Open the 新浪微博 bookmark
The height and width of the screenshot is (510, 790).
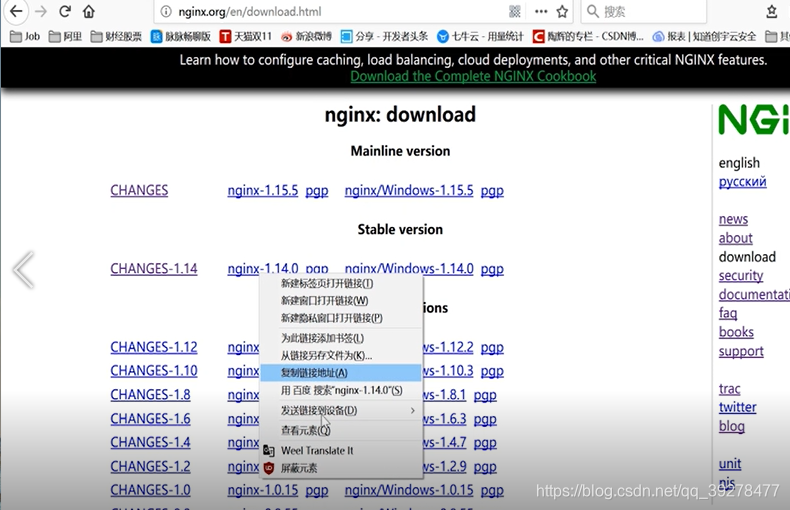pyautogui.click(x=306, y=36)
